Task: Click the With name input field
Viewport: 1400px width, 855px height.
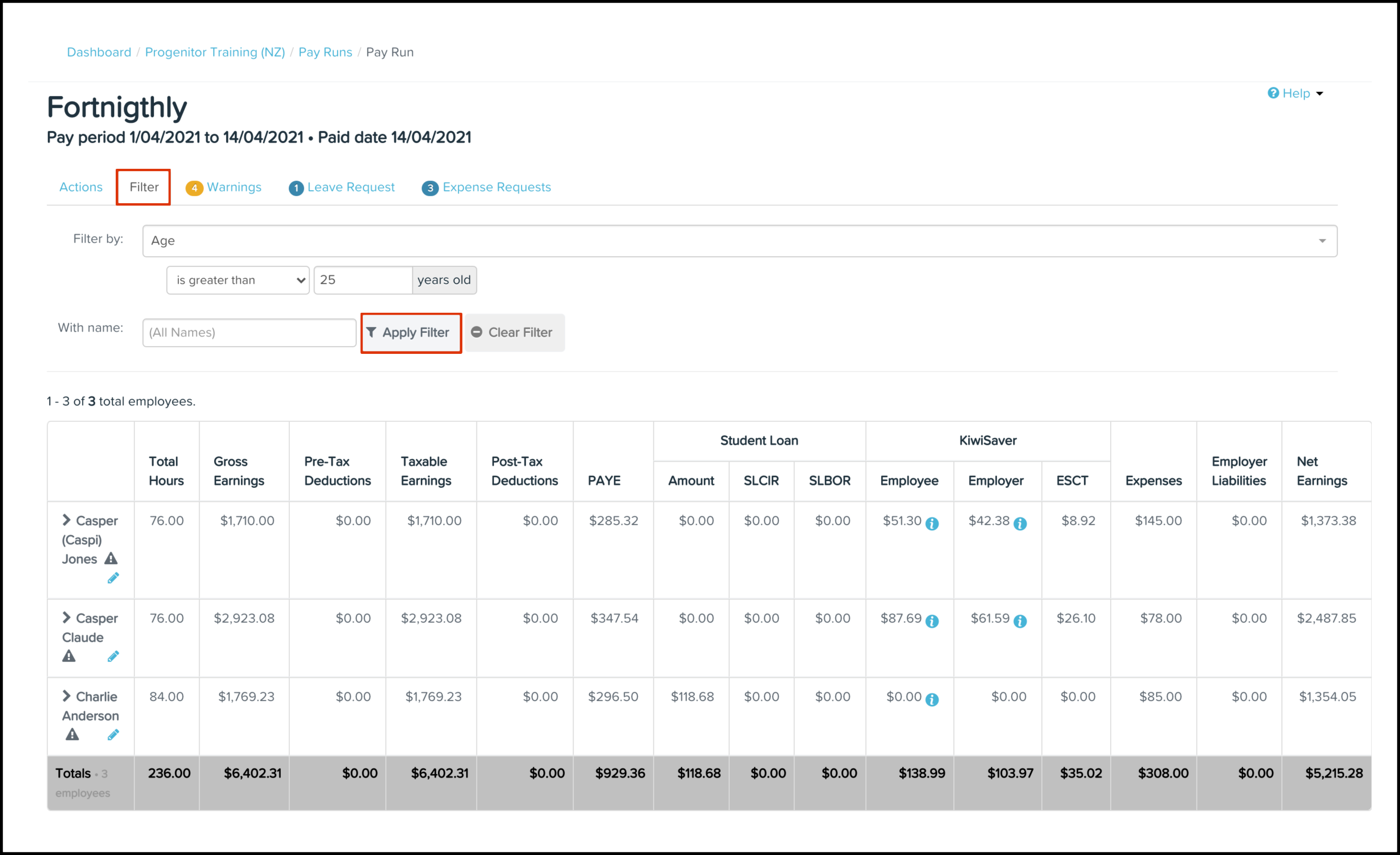Action: tap(249, 332)
